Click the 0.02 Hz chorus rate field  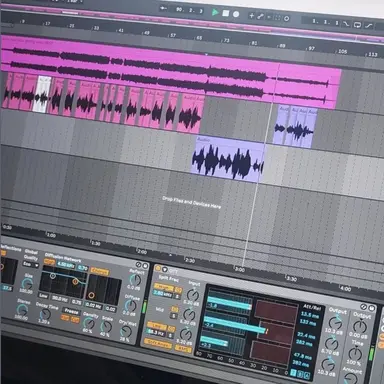point(93,305)
